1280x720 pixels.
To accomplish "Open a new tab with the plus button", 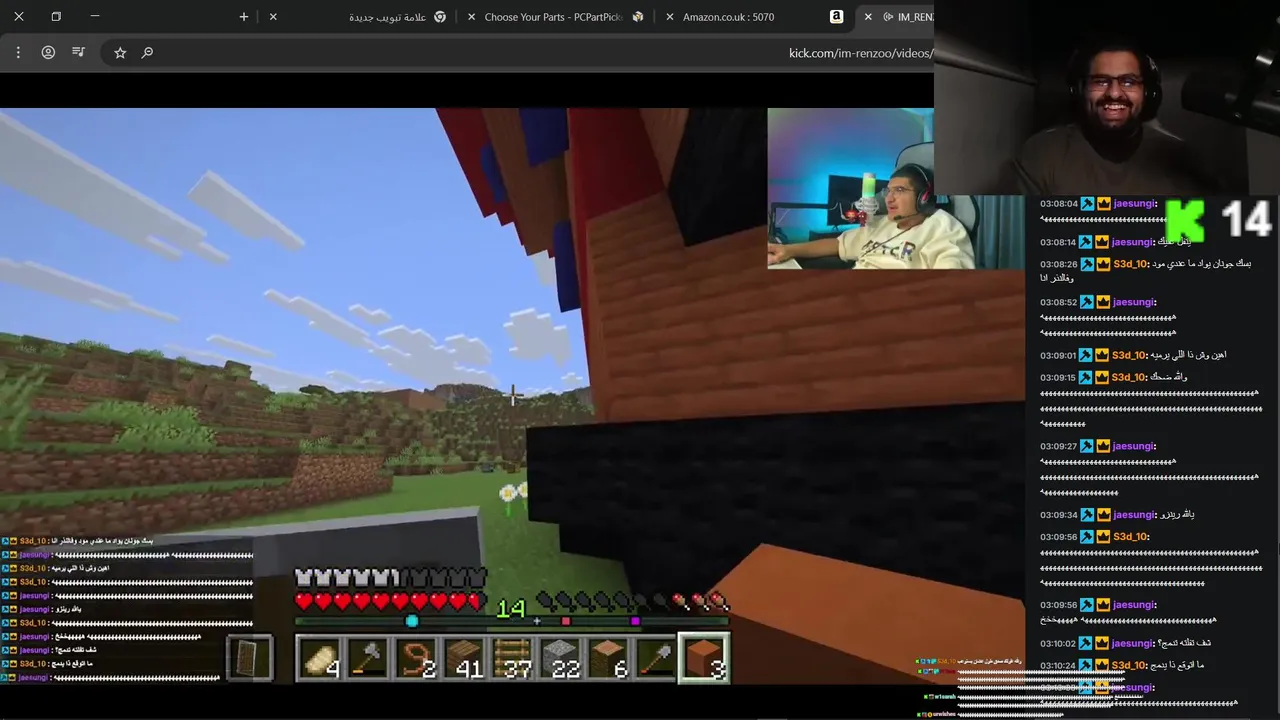I will (x=244, y=17).
